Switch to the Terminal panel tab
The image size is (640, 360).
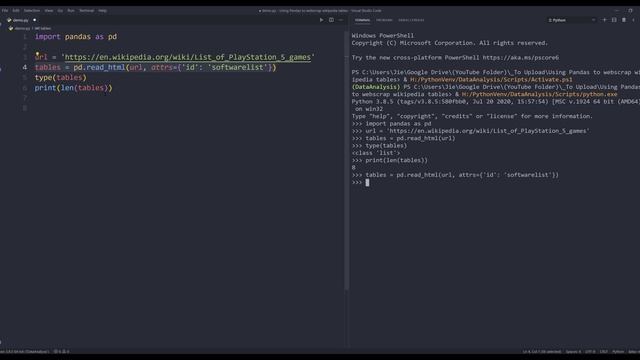362,20
